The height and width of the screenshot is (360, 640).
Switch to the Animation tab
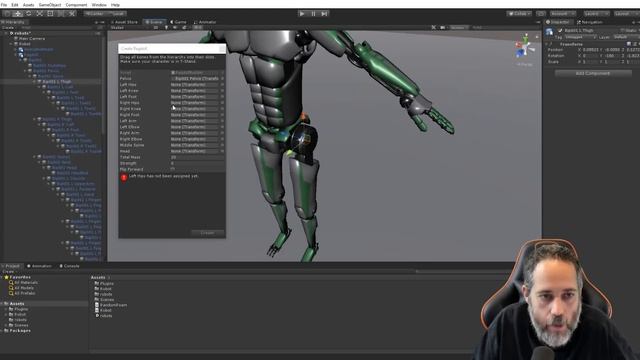coord(39,266)
